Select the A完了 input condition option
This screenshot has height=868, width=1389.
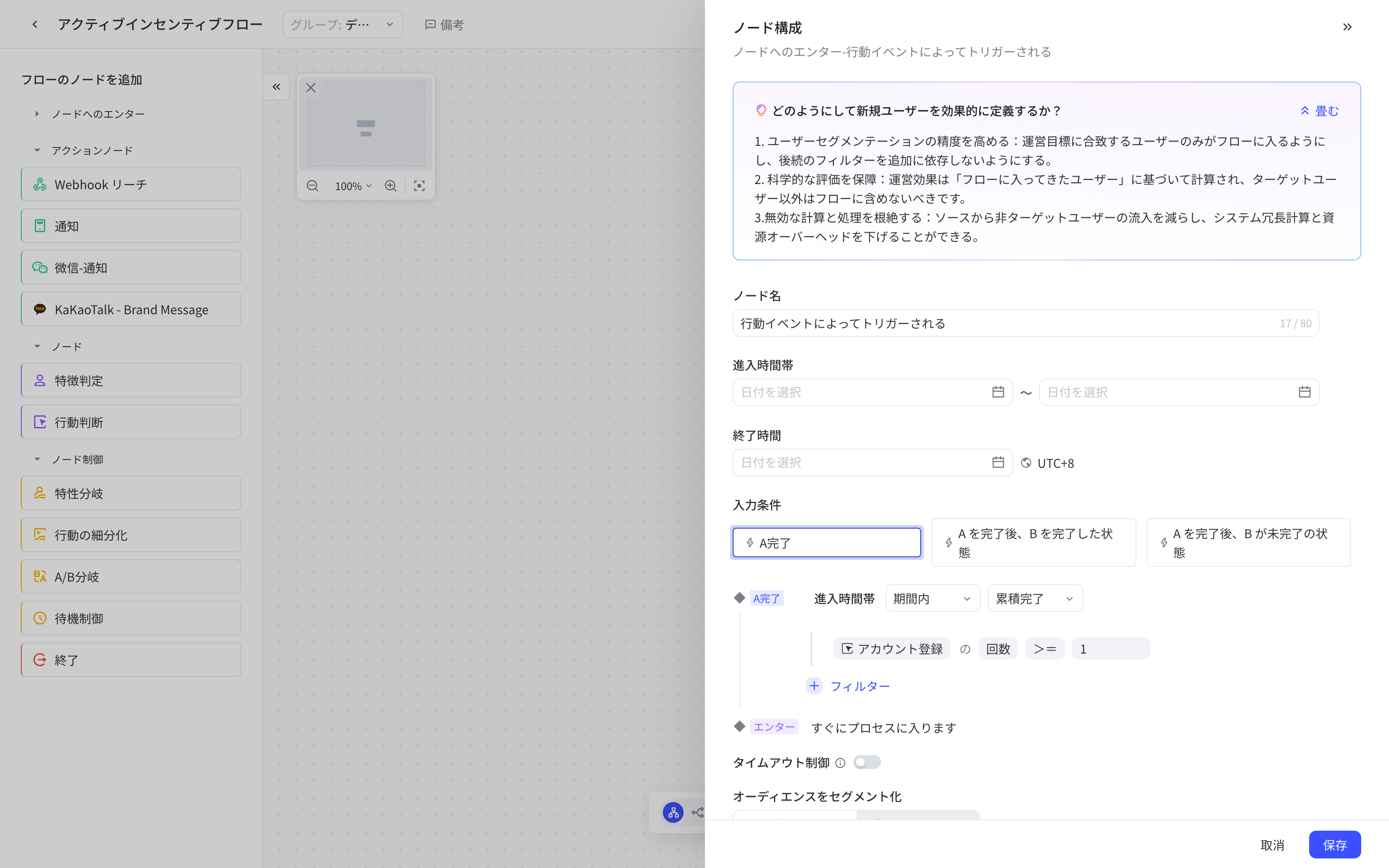(826, 542)
